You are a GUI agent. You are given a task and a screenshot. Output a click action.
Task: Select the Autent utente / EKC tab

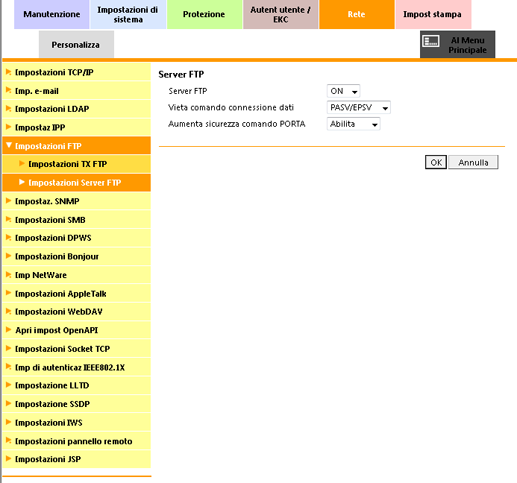point(280,14)
